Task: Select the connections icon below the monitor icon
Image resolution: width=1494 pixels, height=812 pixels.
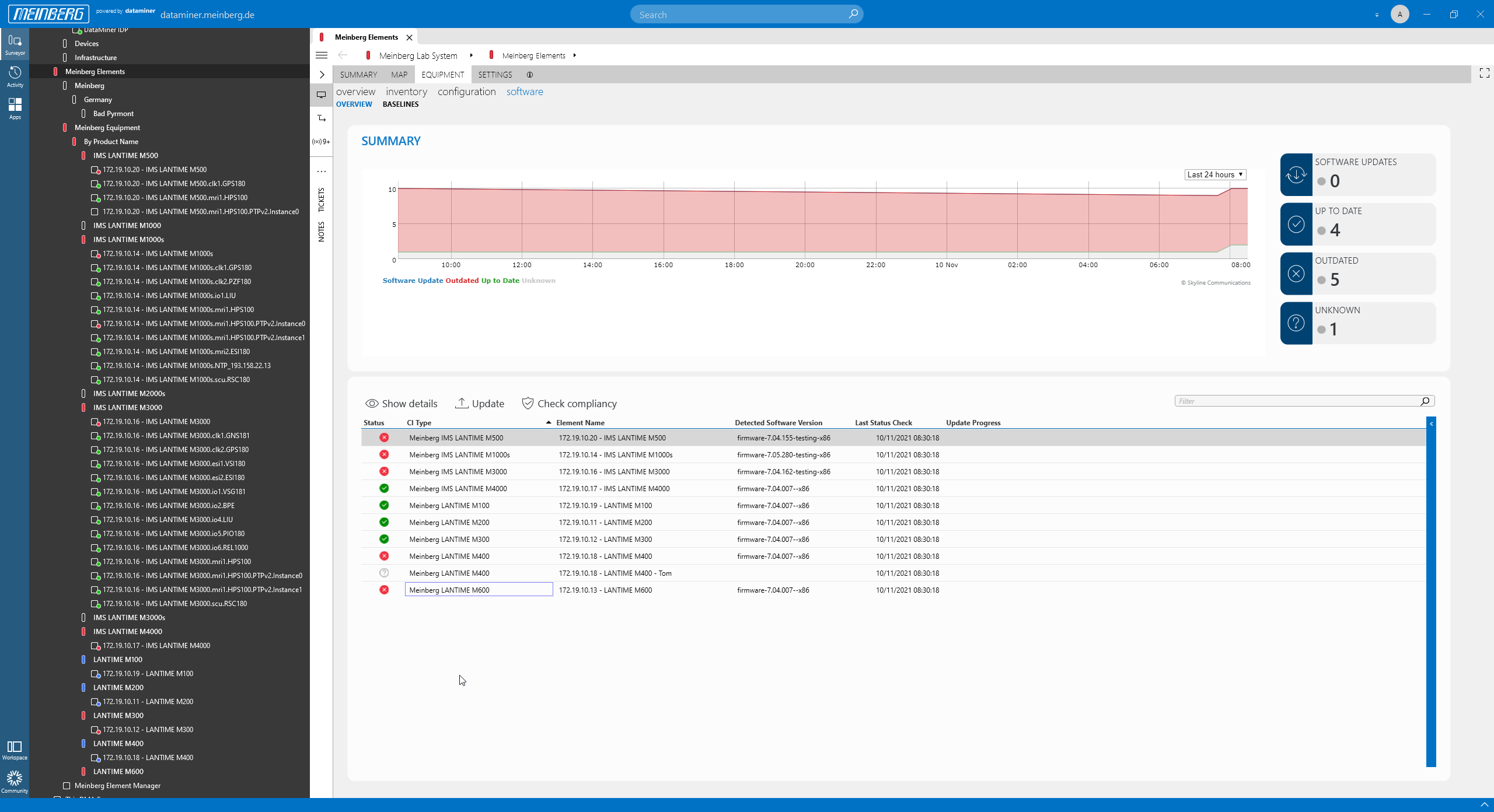Action: click(x=322, y=118)
